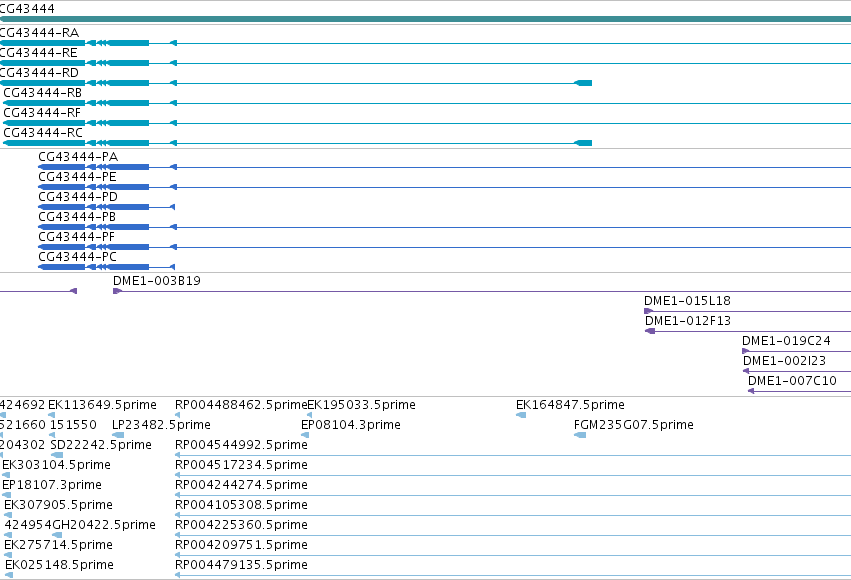
Task: Select EST EP18107.3prime label
Action: click(x=52, y=486)
